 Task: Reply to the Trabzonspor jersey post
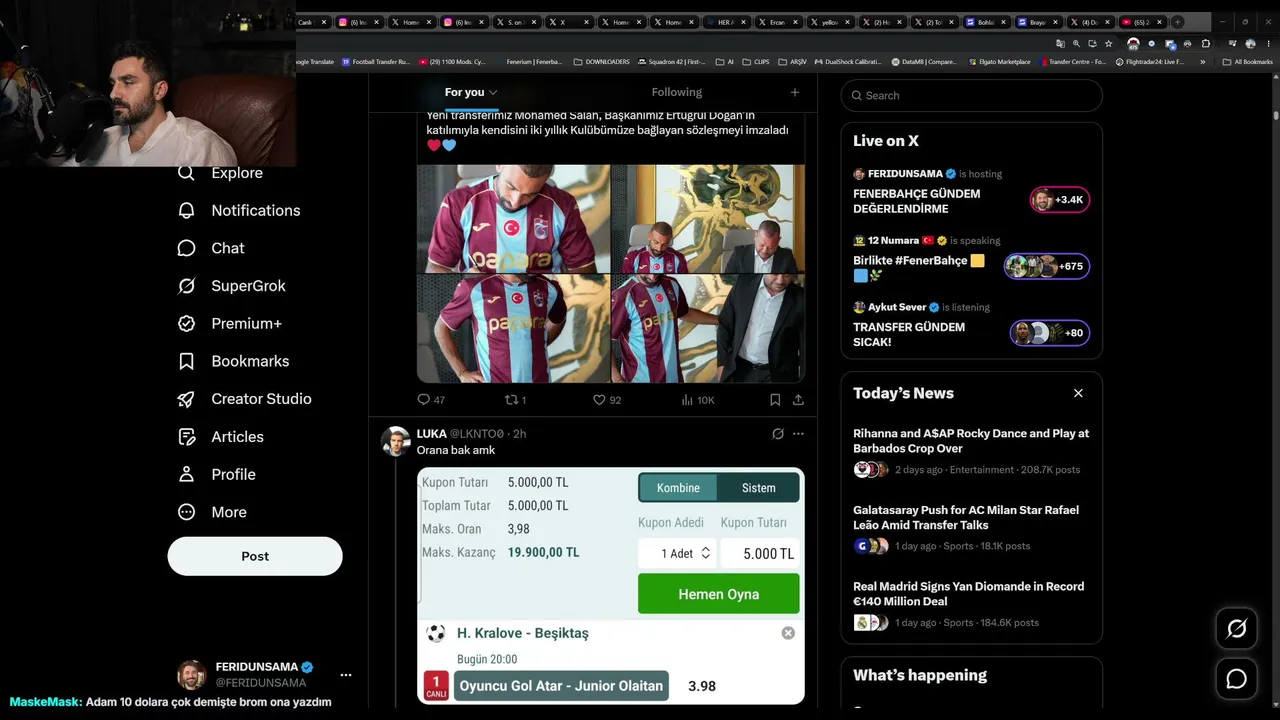pyautogui.click(x=431, y=400)
